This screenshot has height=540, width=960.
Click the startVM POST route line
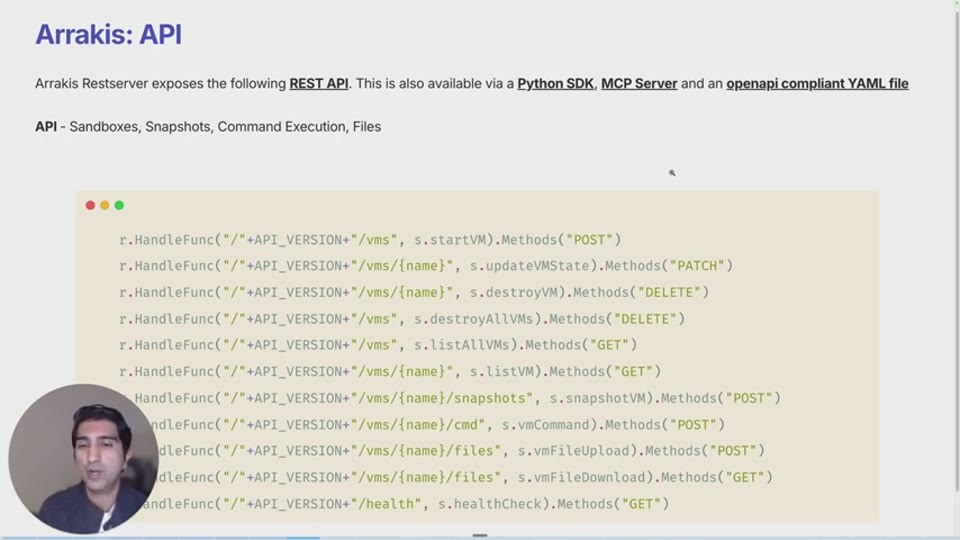(x=370, y=240)
